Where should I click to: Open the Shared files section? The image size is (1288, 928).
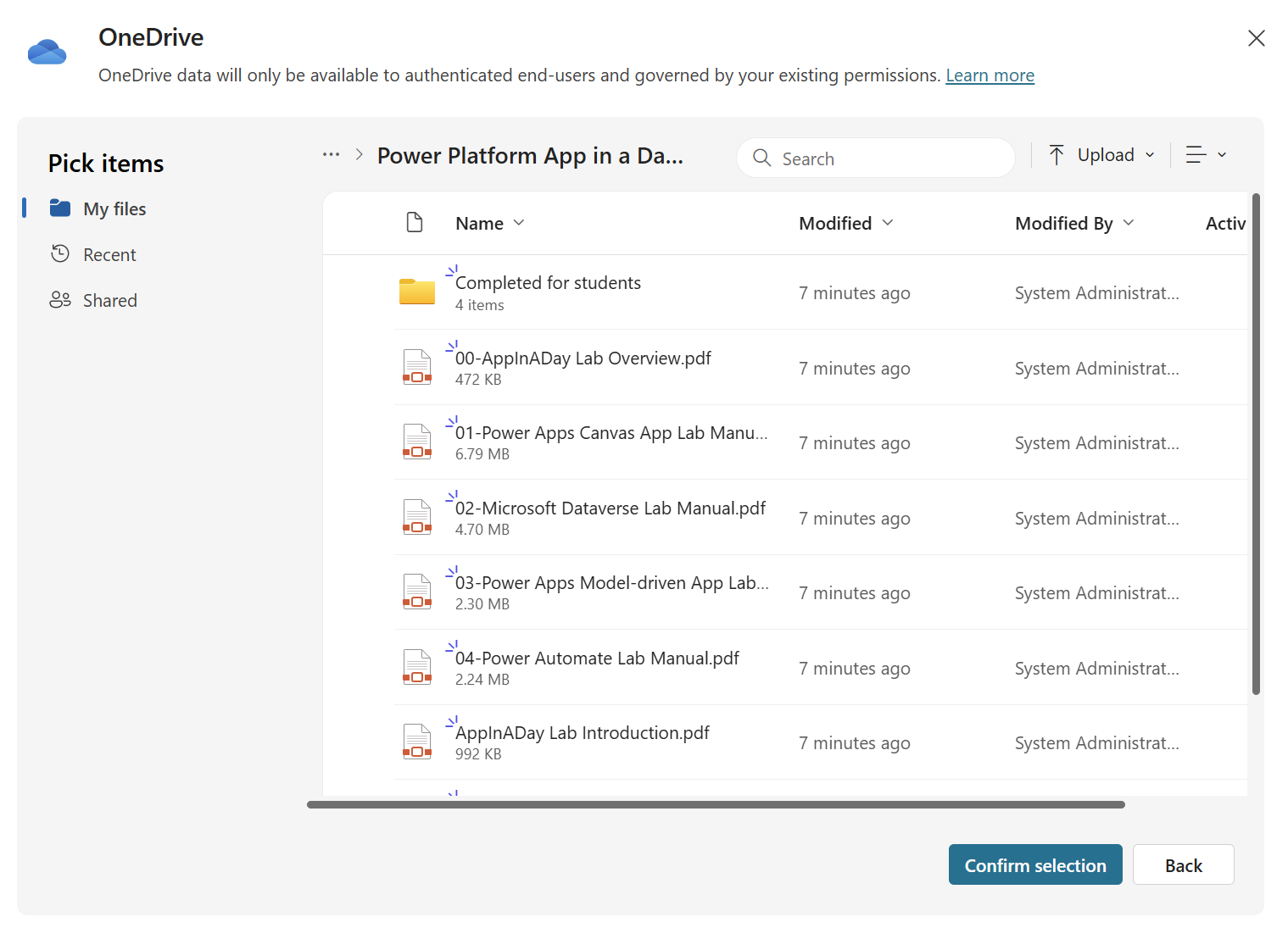click(109, 300)
